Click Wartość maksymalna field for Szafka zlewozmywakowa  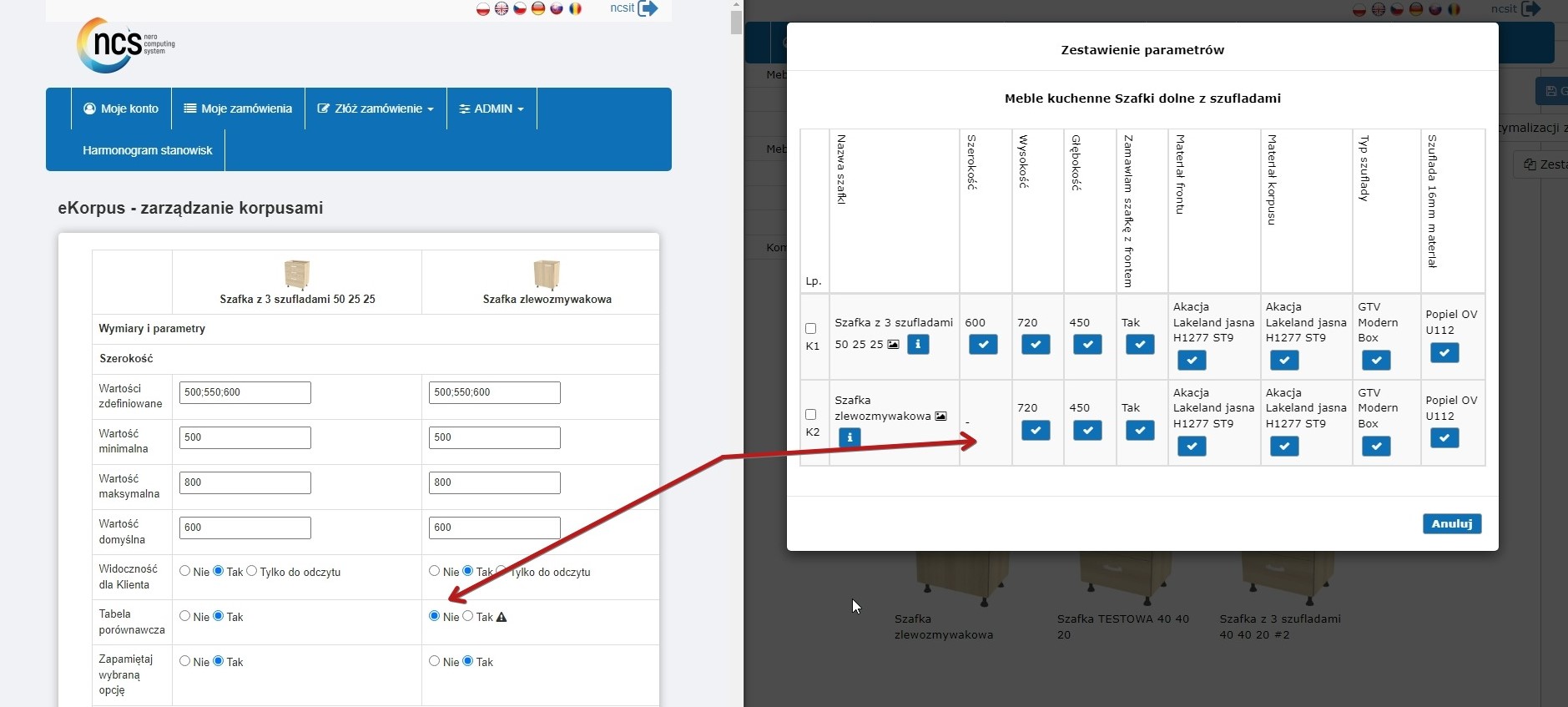(494, 482)
